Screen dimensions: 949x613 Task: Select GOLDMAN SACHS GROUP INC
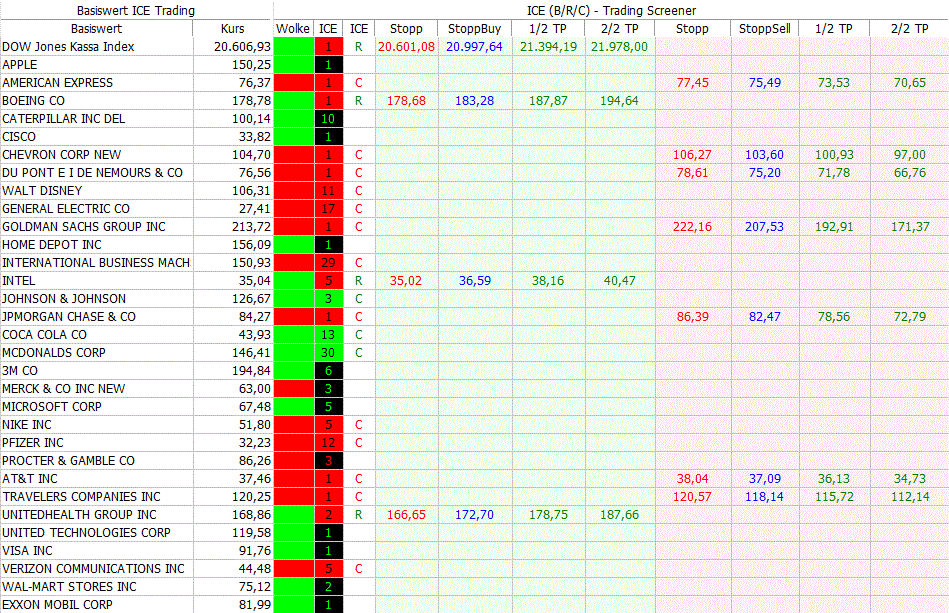click(84, 227)
